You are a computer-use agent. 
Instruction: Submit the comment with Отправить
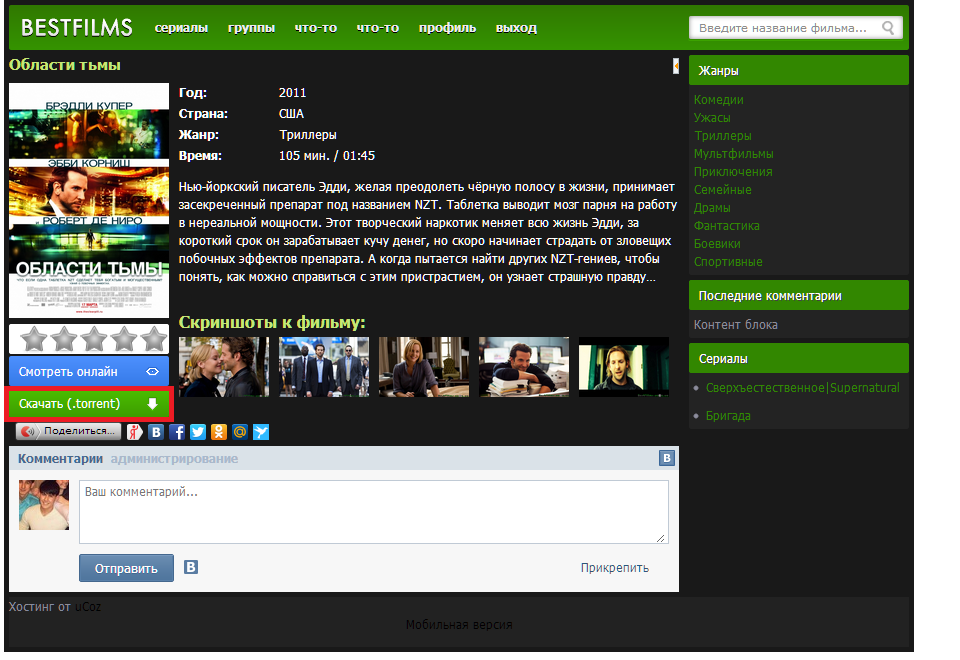(x=126, y=568)
